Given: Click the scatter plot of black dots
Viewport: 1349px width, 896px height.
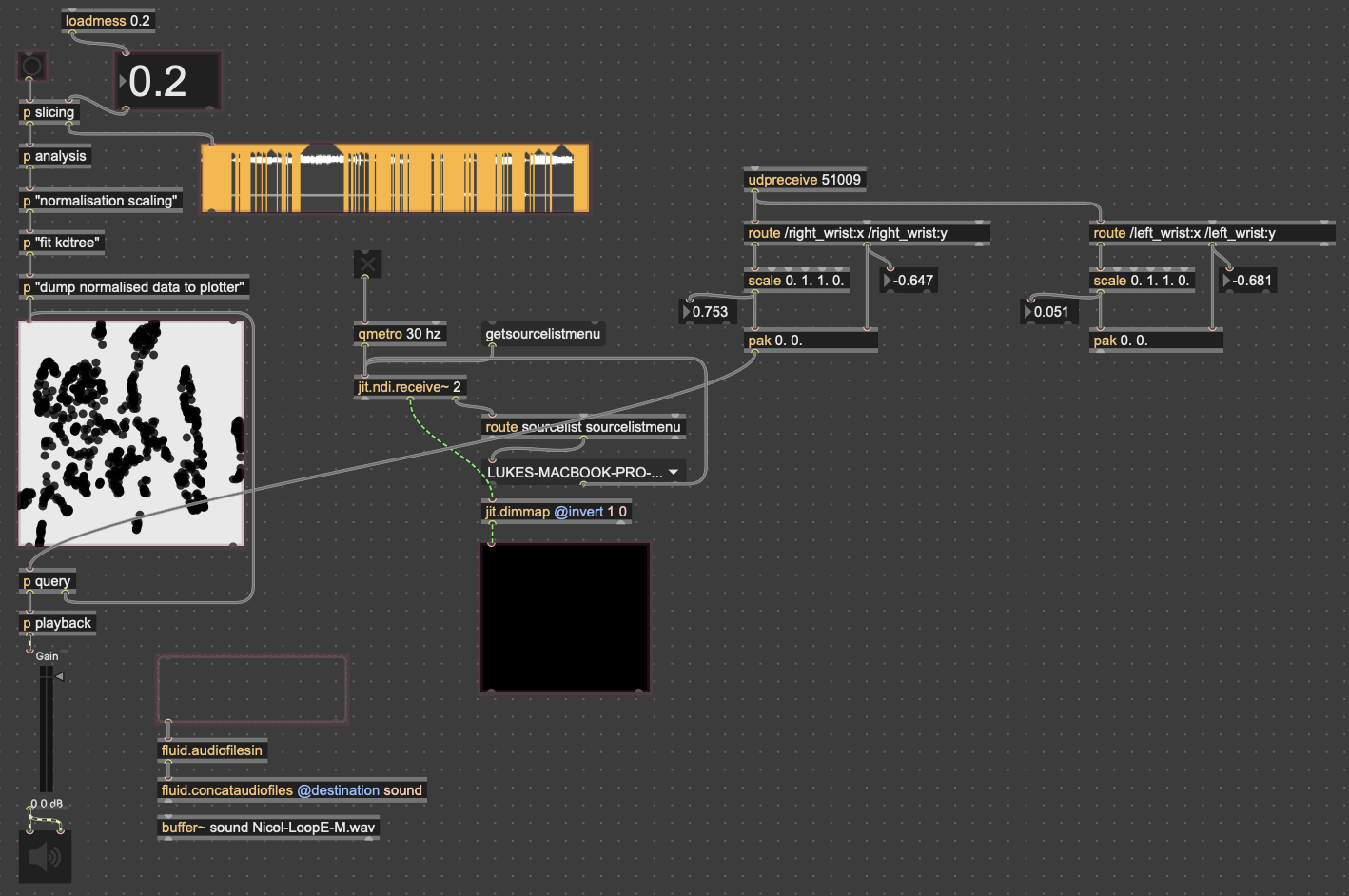Looking at the screenshot, I should click(x=131, y=434).
